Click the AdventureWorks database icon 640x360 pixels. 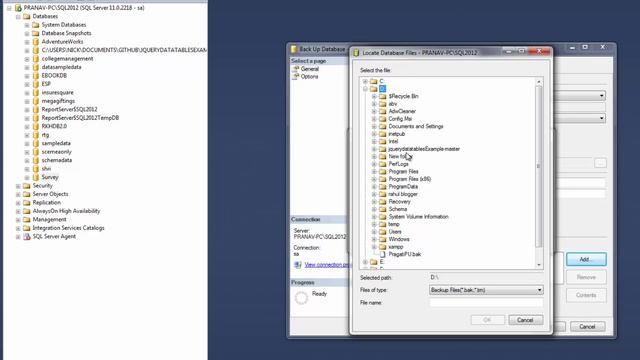[36, 42]
